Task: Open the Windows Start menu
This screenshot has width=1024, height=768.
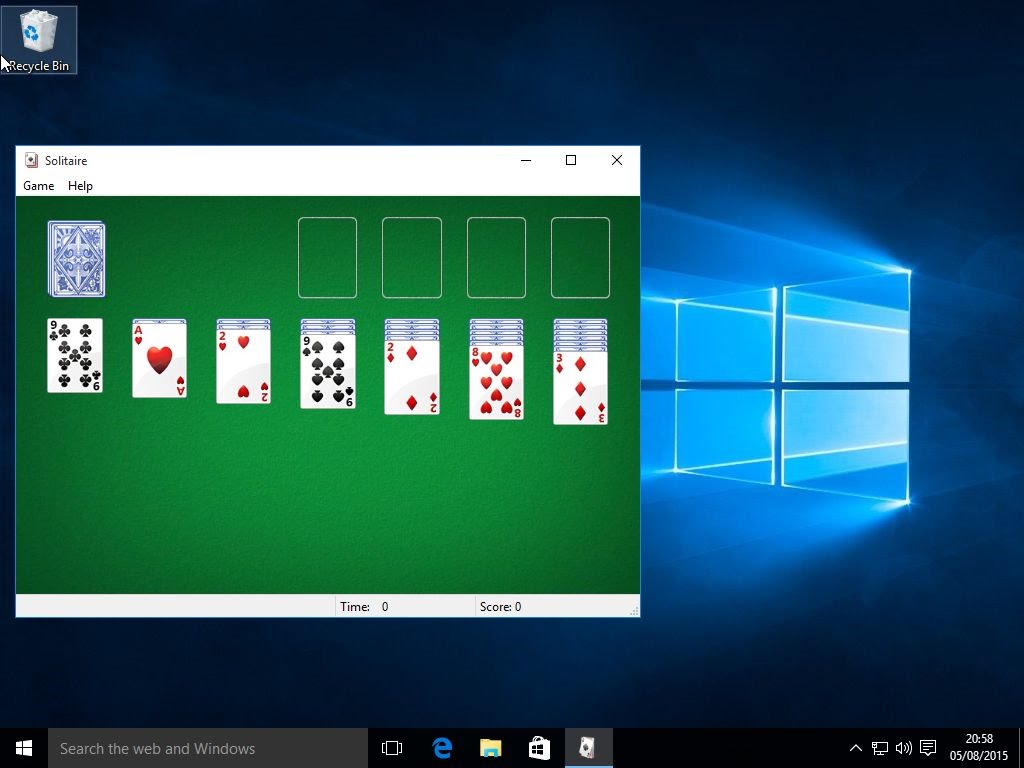Action: [x=24, y=748]
